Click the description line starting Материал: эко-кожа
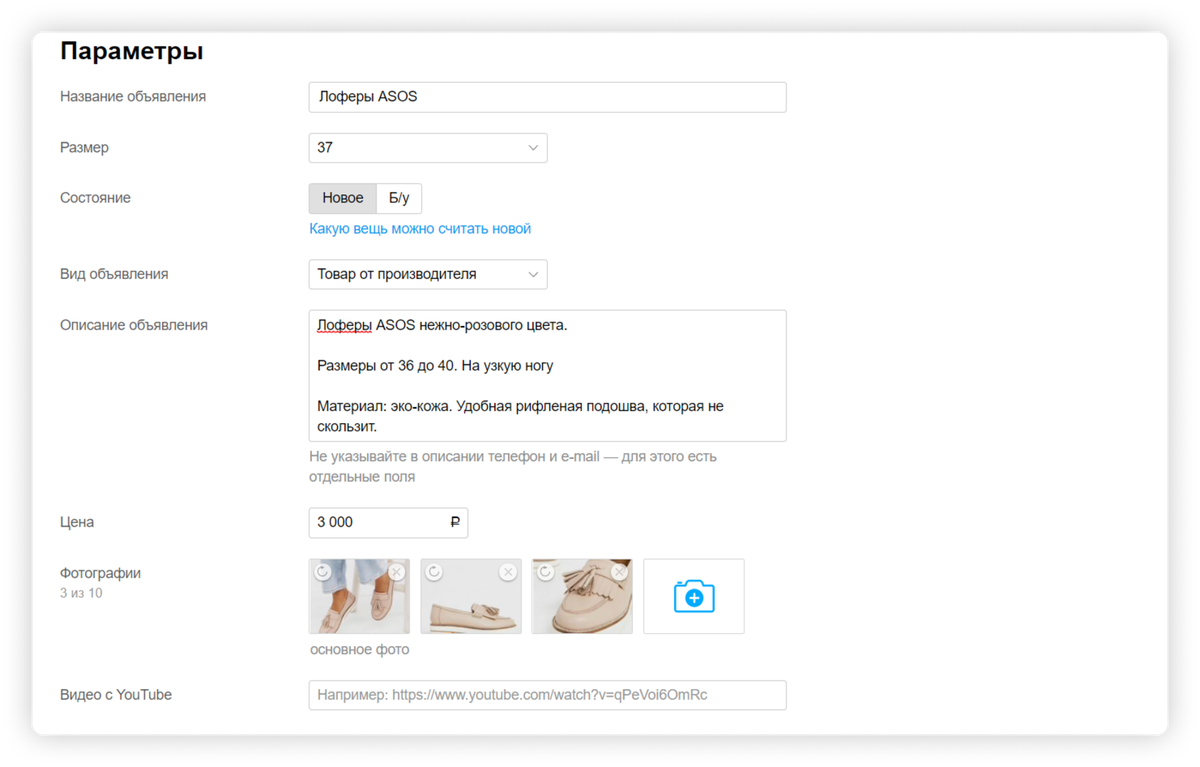Screen dimensions: 1200x767 coord(520,416)
